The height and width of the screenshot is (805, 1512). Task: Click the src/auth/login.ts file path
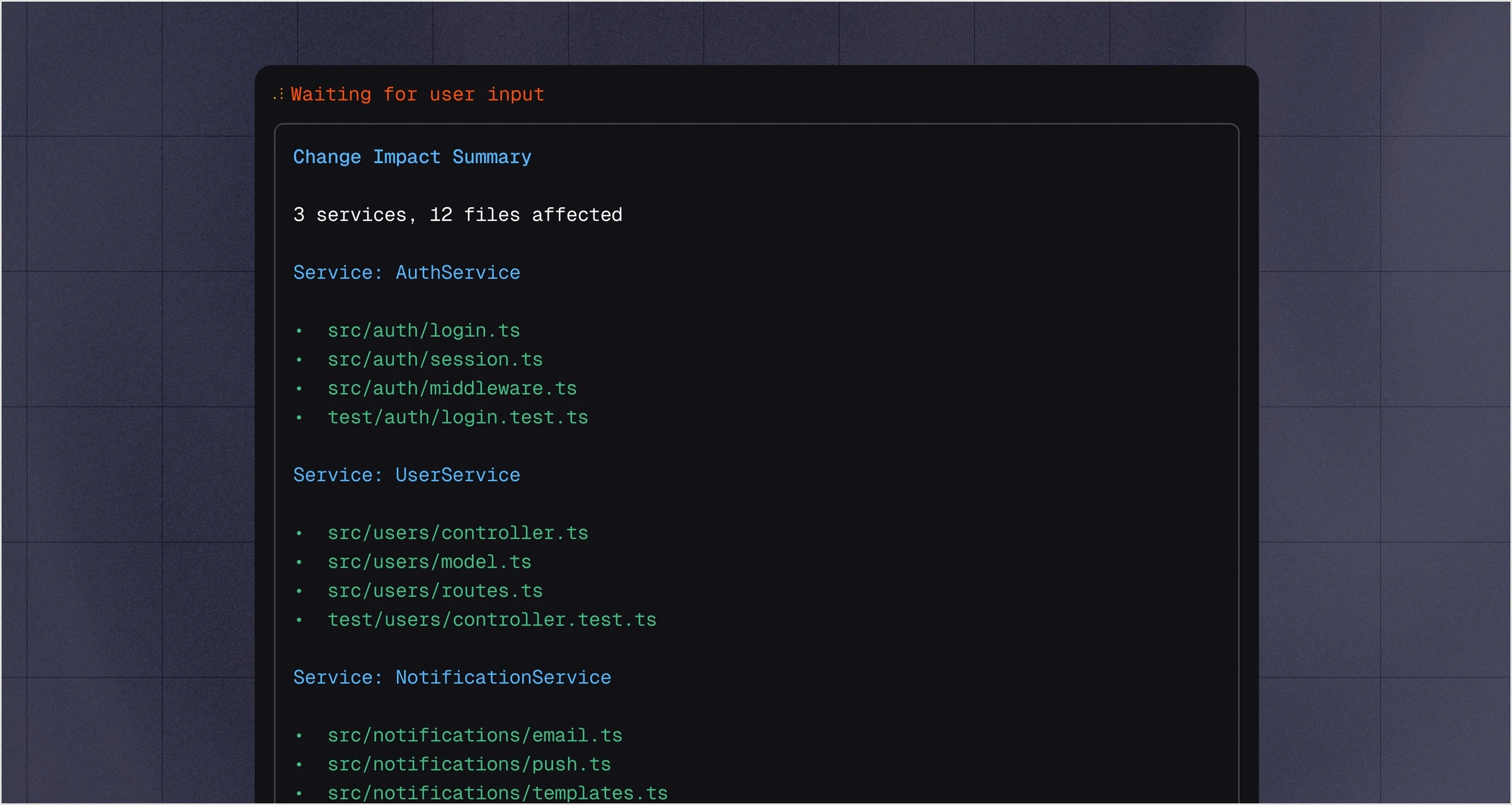423,331
